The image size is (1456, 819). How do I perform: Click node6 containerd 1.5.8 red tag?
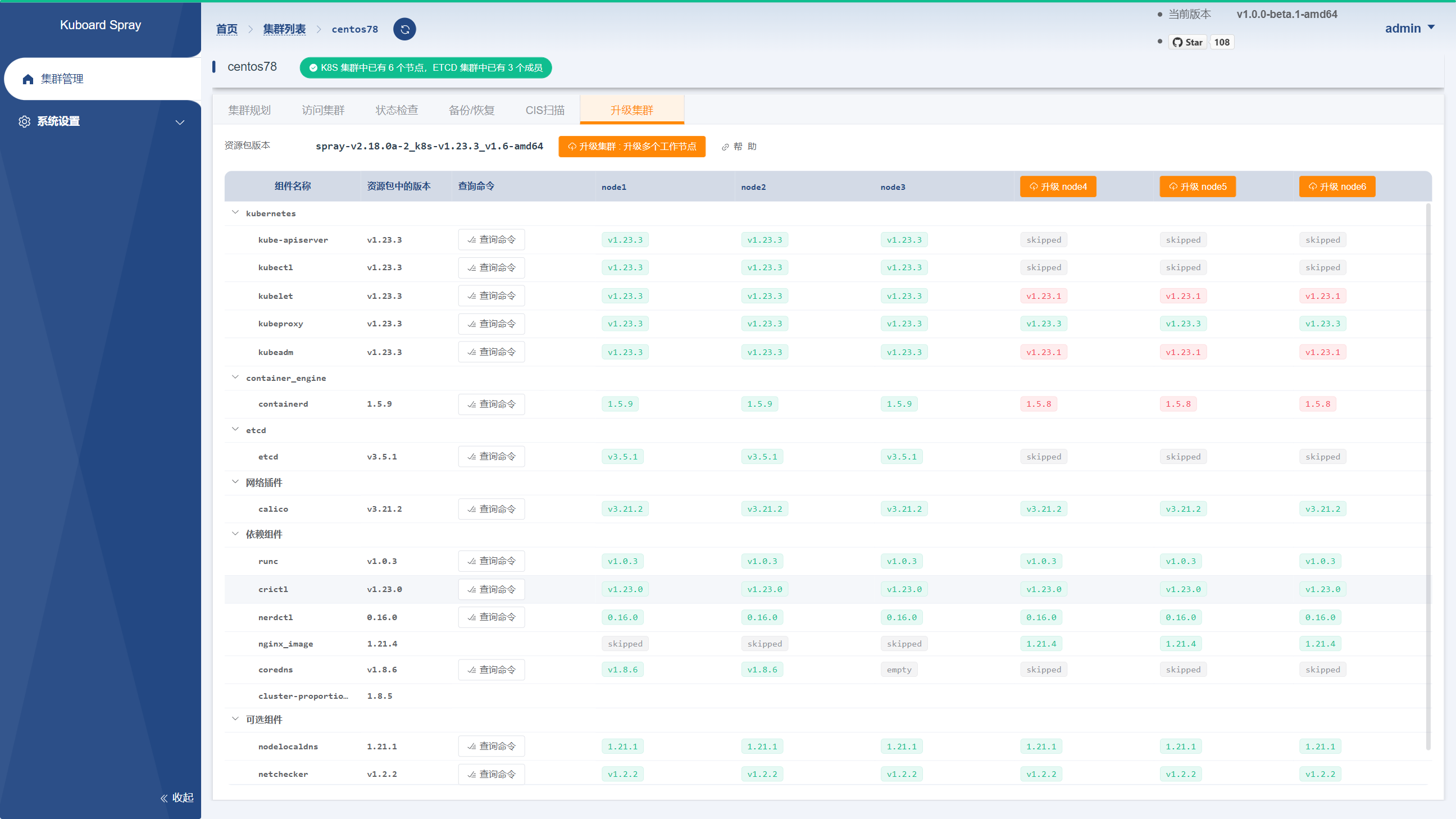pyautogui.click(x=1317, y=404)
